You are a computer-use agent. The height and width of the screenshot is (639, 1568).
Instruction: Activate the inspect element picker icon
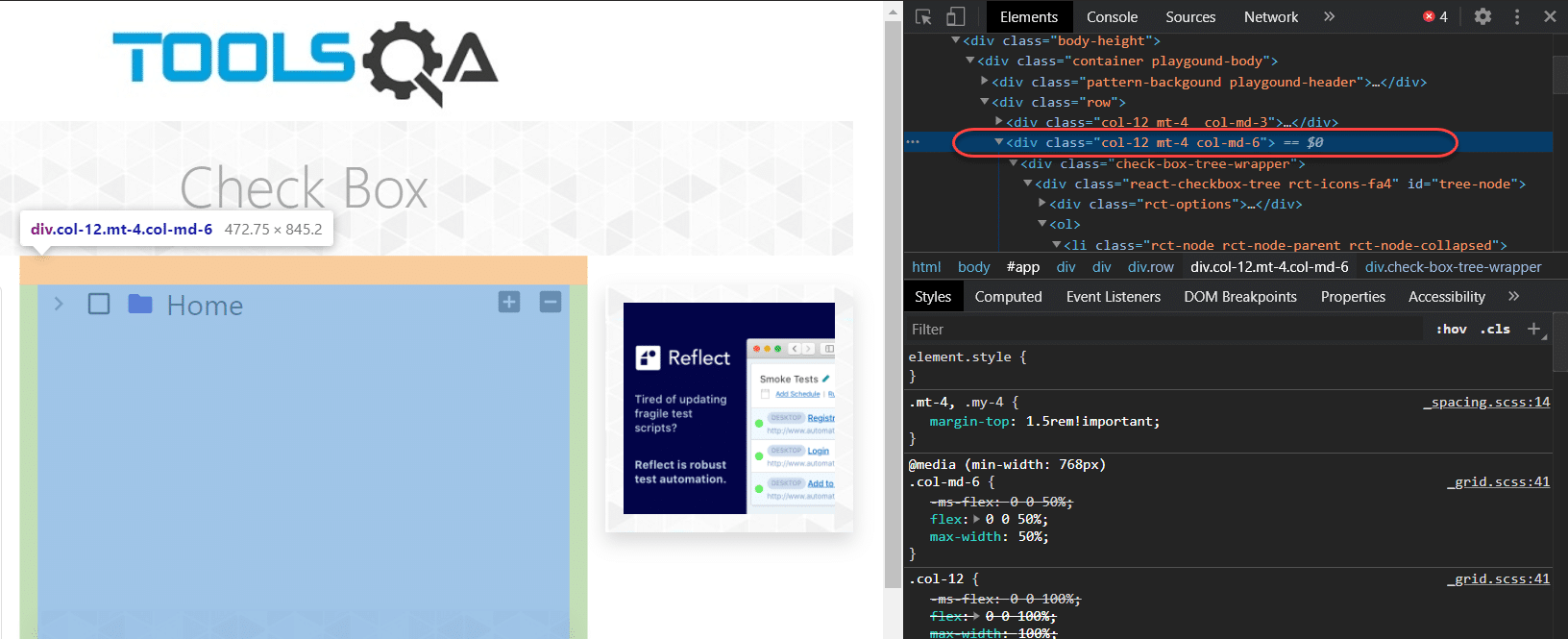[x=924, y=16]
